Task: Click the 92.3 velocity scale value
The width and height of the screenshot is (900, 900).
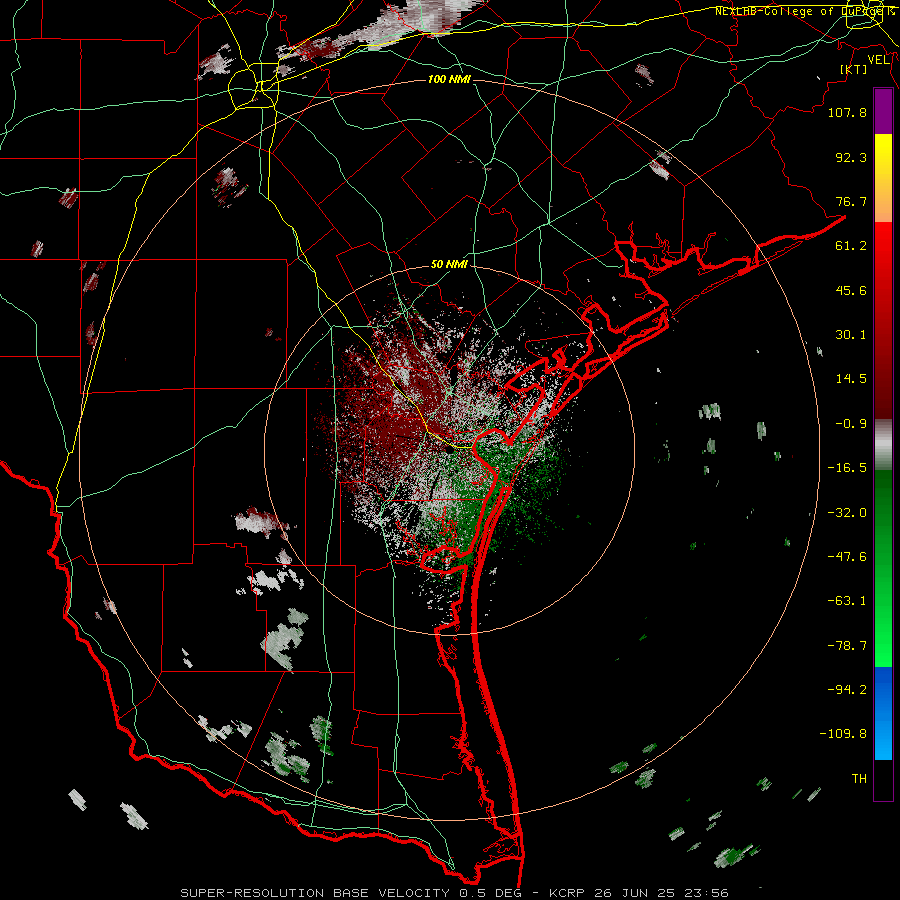Action: (x=851, y=157)
